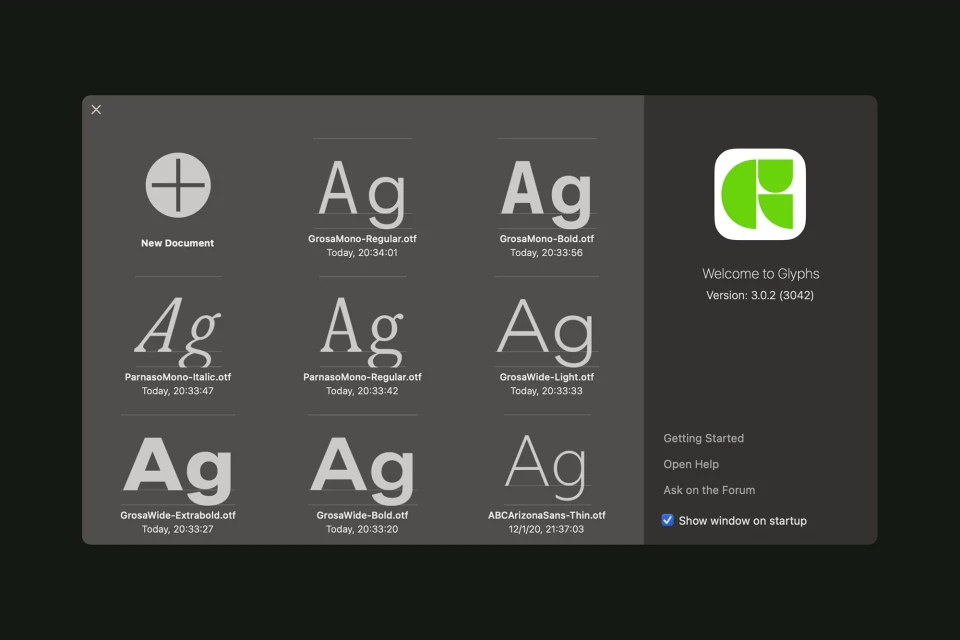Click Open Help
Screen dimensions: 960x640
tap(691, 464)
